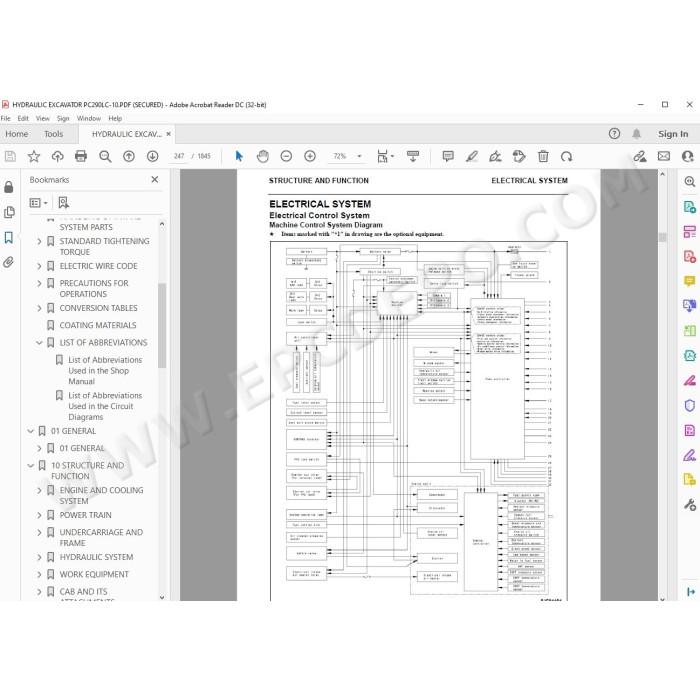
Task: Close the Bookmarks panel
Action: pos(155,179)
